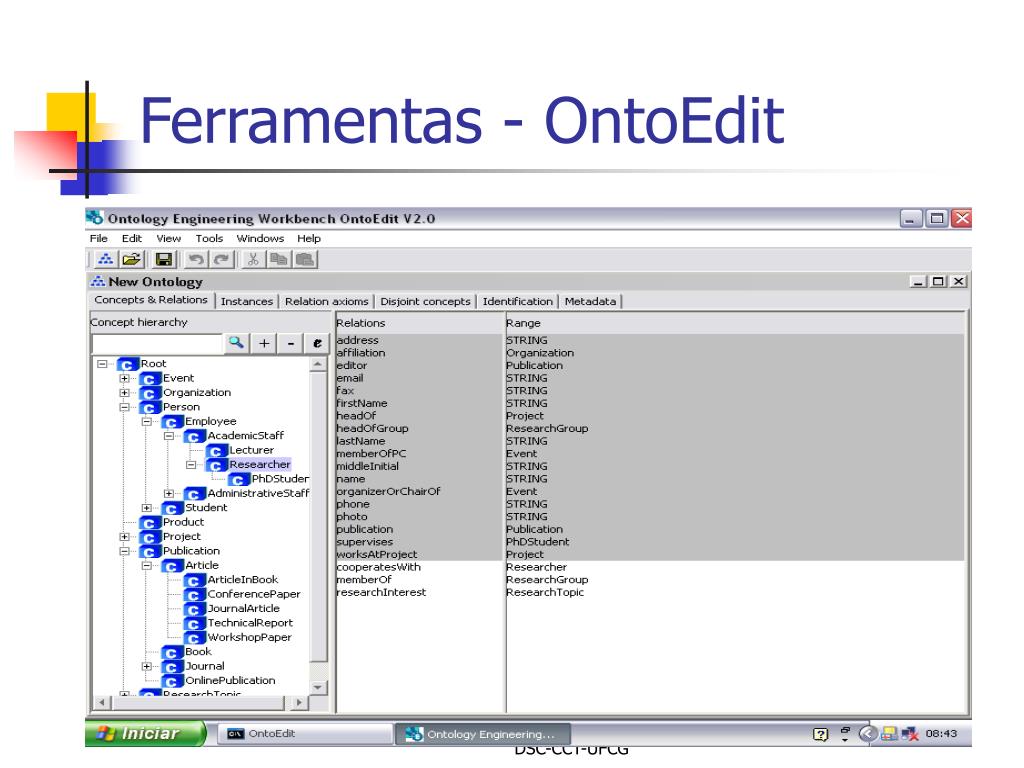This screenshot has width=1024, height=768.
Task: Select the JournalArticle concept
Action: tap(244, 609)
